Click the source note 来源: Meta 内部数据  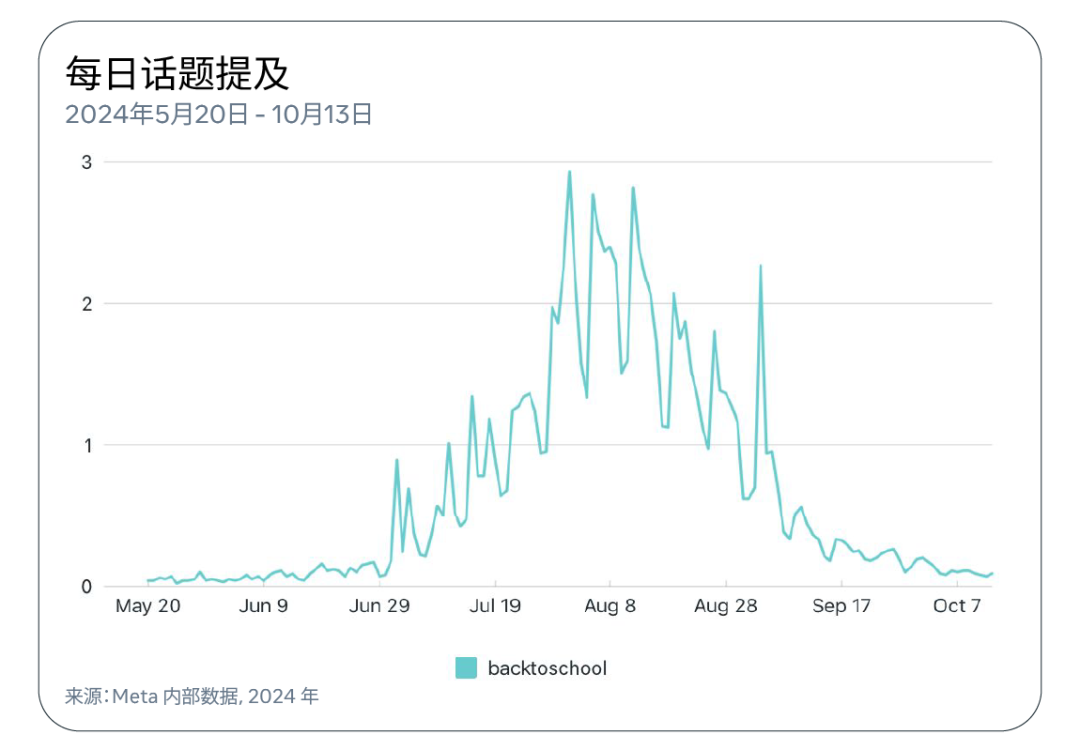click(192, 696)
